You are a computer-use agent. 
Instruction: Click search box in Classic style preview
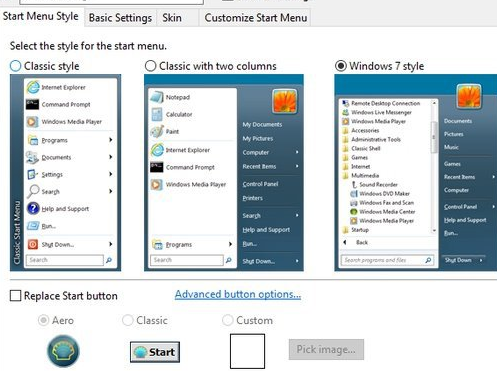click(x=65, y=260)
